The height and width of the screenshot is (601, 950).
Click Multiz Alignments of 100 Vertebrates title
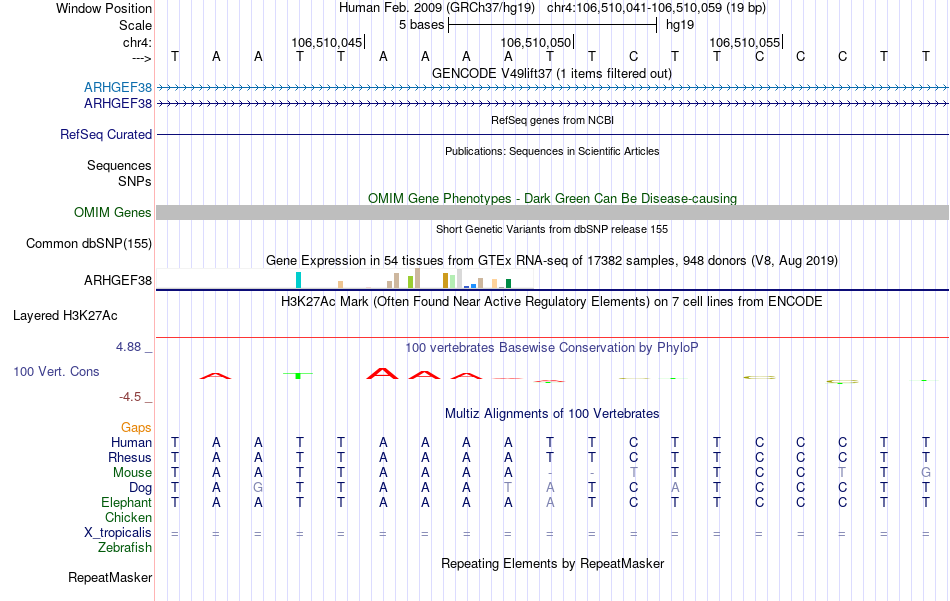[552, 414]
